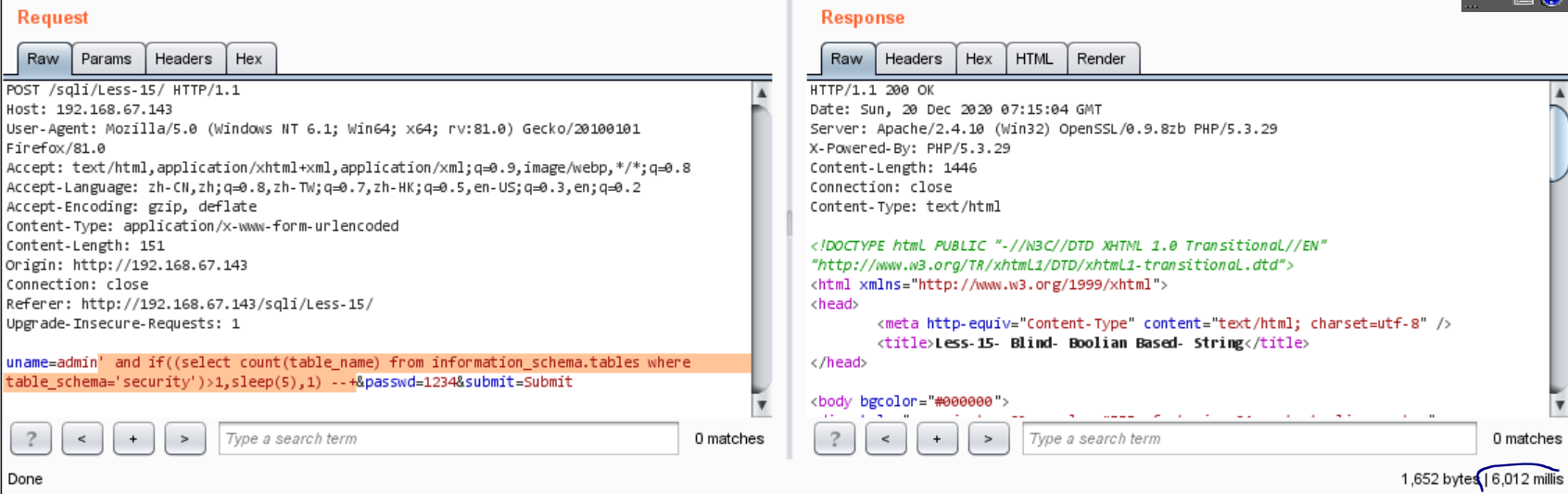Viewport: 1568px width, 494px height.
Task: Open Response Hex tab
Action: coord(979,58)
